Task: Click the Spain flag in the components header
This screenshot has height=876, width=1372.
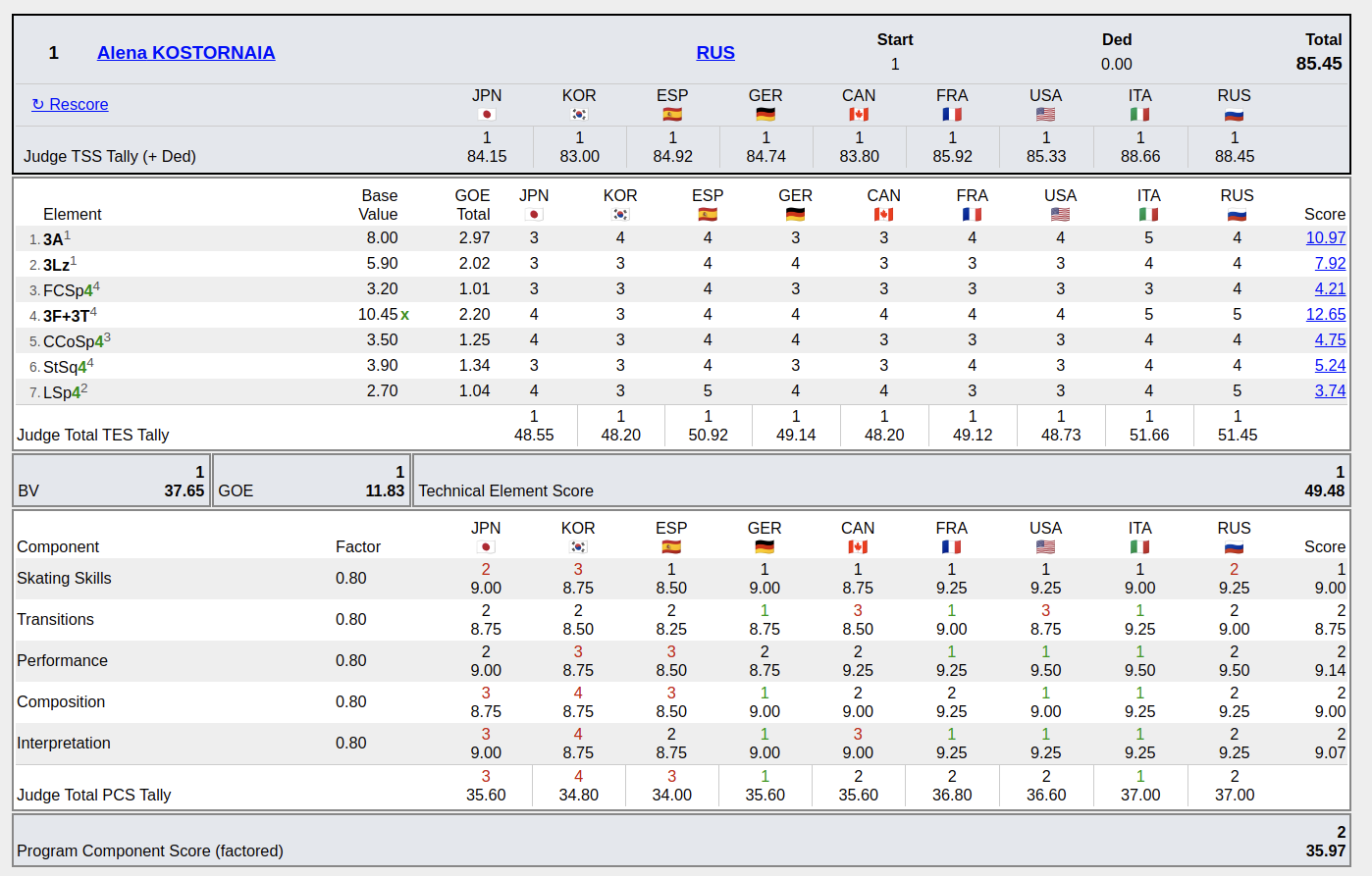Action: 671,547
